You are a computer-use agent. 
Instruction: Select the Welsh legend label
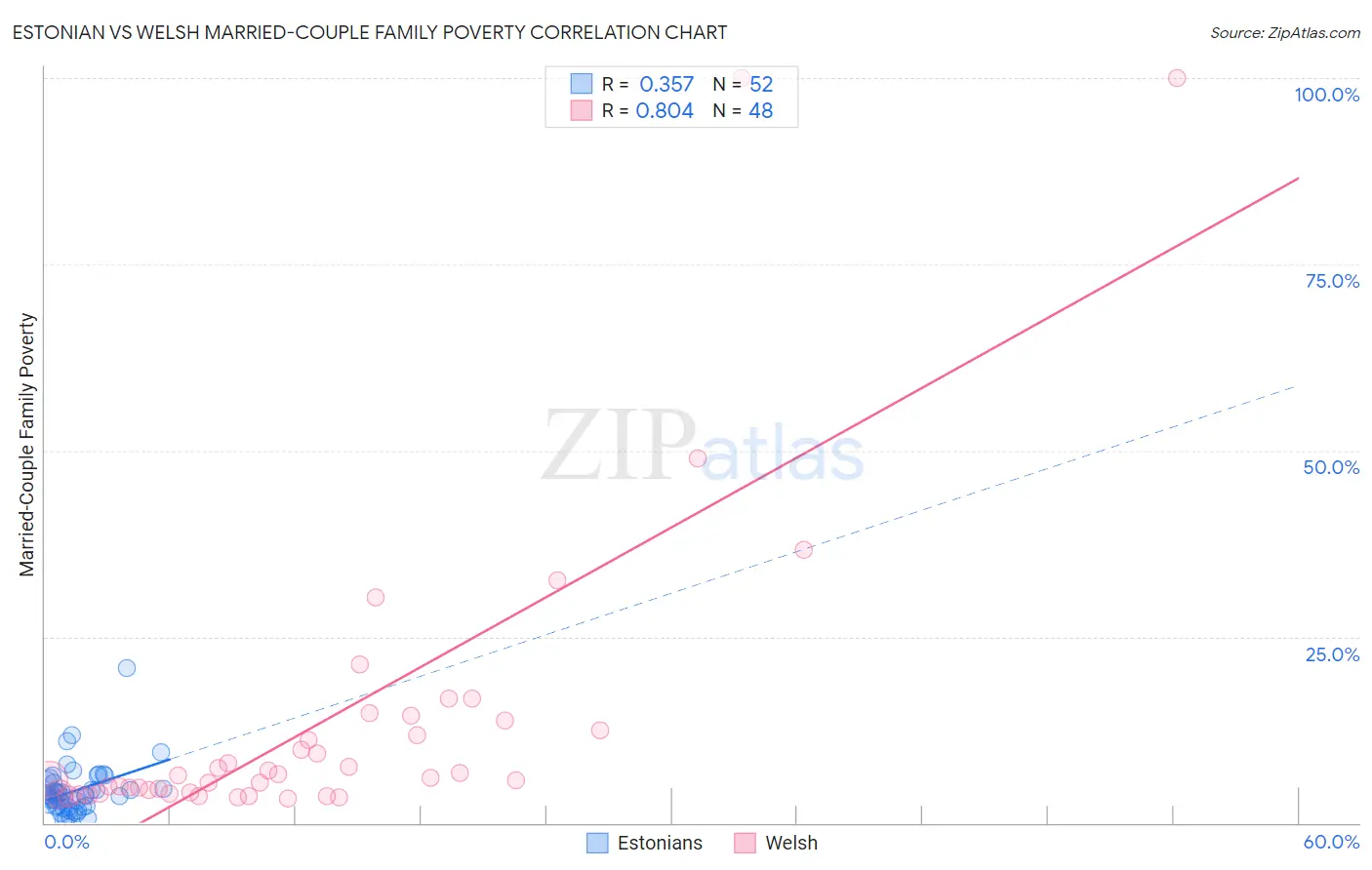tap(791, 843)
